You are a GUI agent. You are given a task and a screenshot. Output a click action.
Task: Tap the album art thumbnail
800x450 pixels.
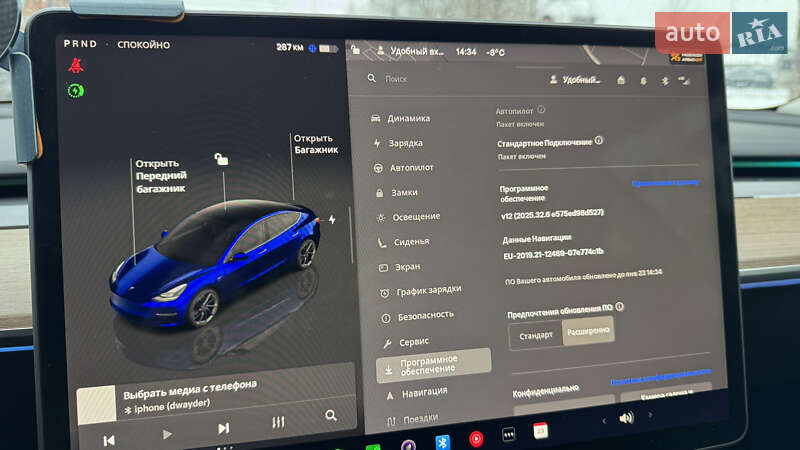[96, 405]
